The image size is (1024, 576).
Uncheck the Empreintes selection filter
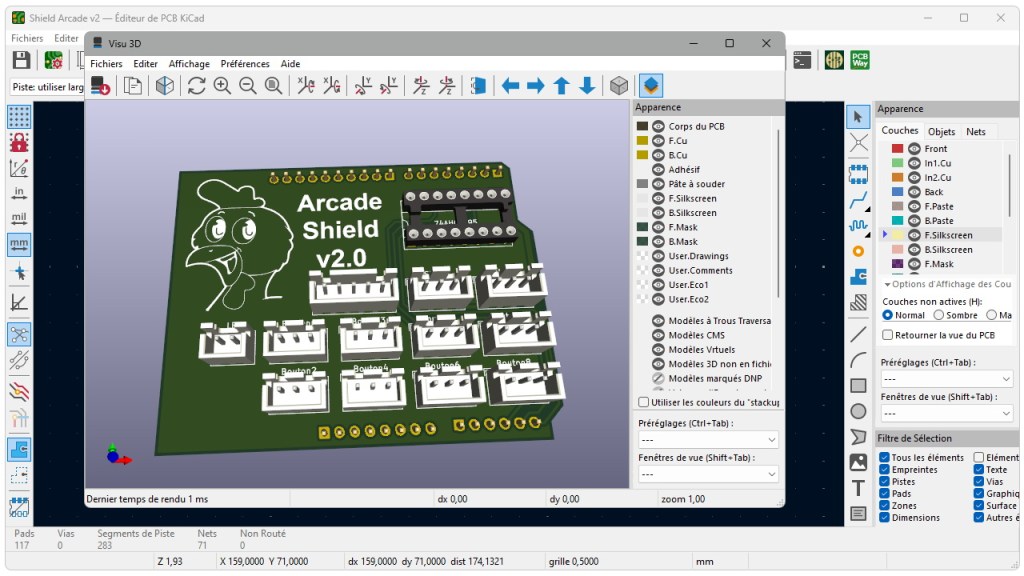(882, 469)
